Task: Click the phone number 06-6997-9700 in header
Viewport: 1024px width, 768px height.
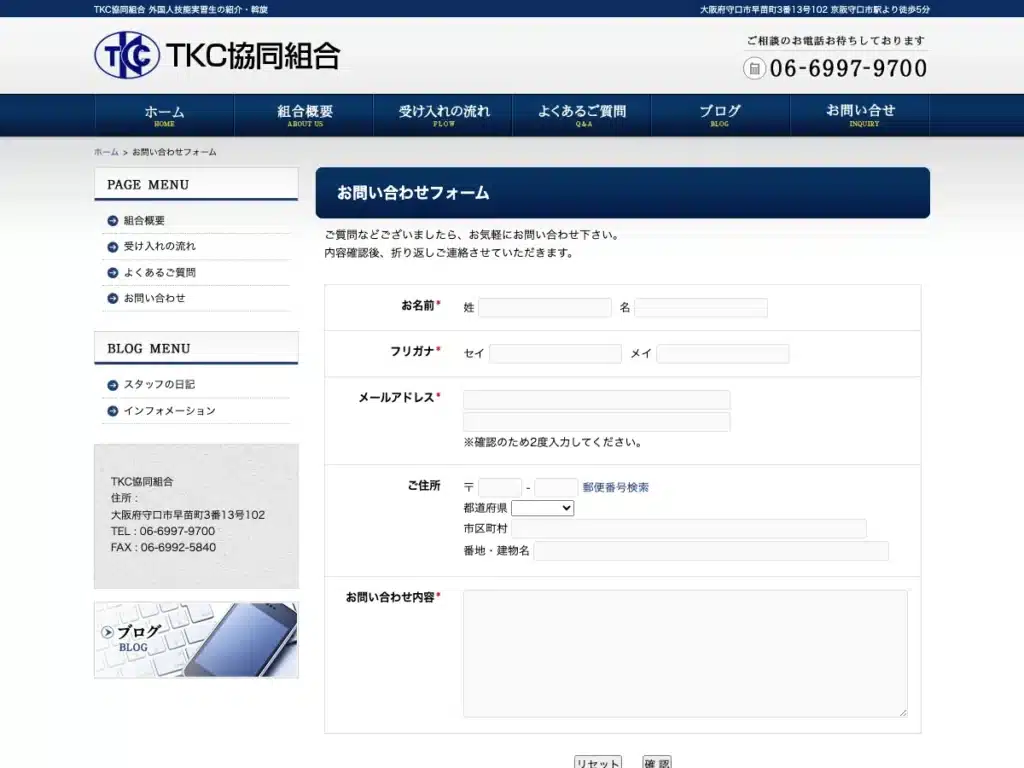Action: coord(848,68)
